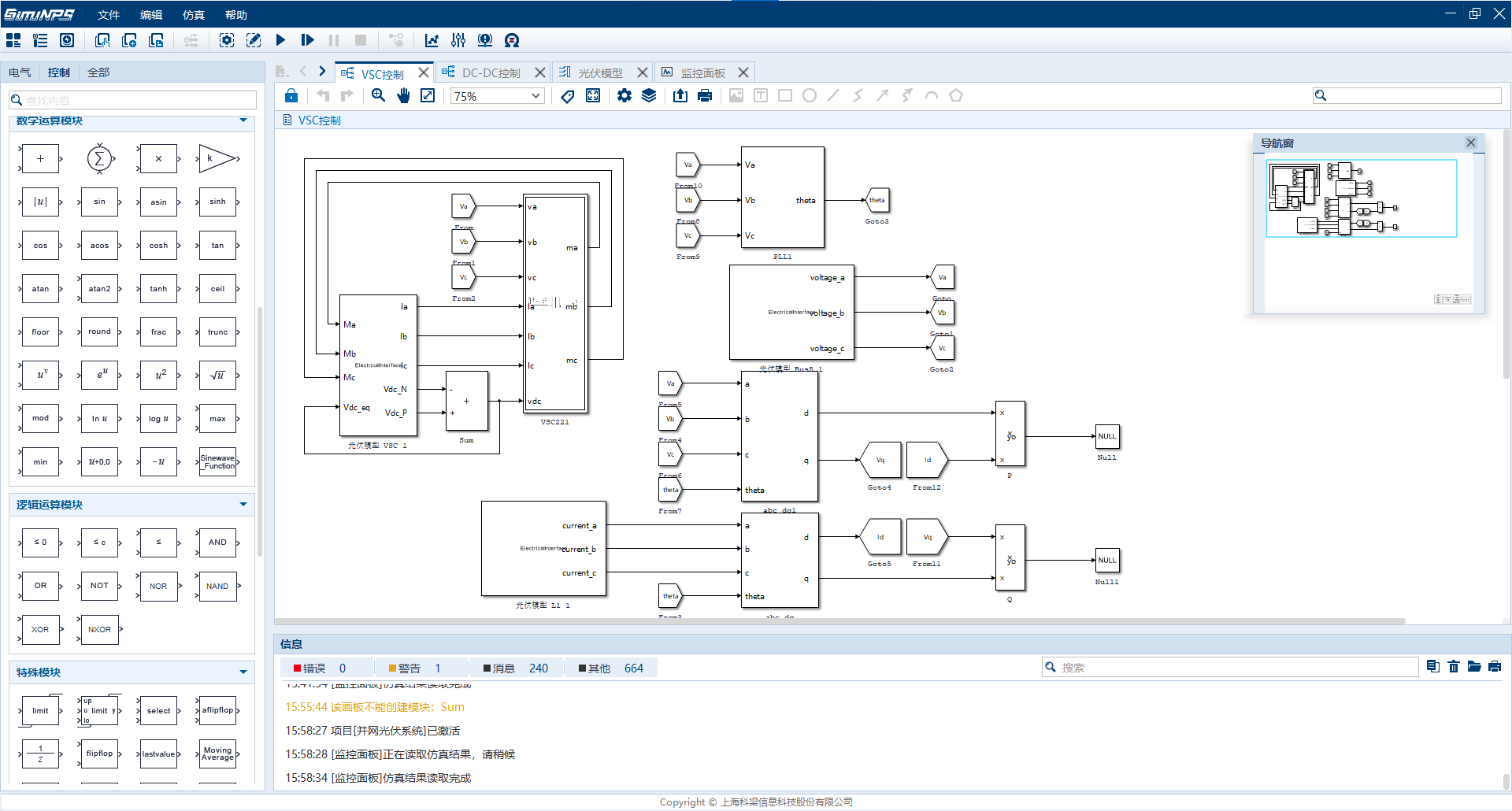Click the layers stack icon
Image resolution: width=1512 pixels, height=811 pixels.
649,95
